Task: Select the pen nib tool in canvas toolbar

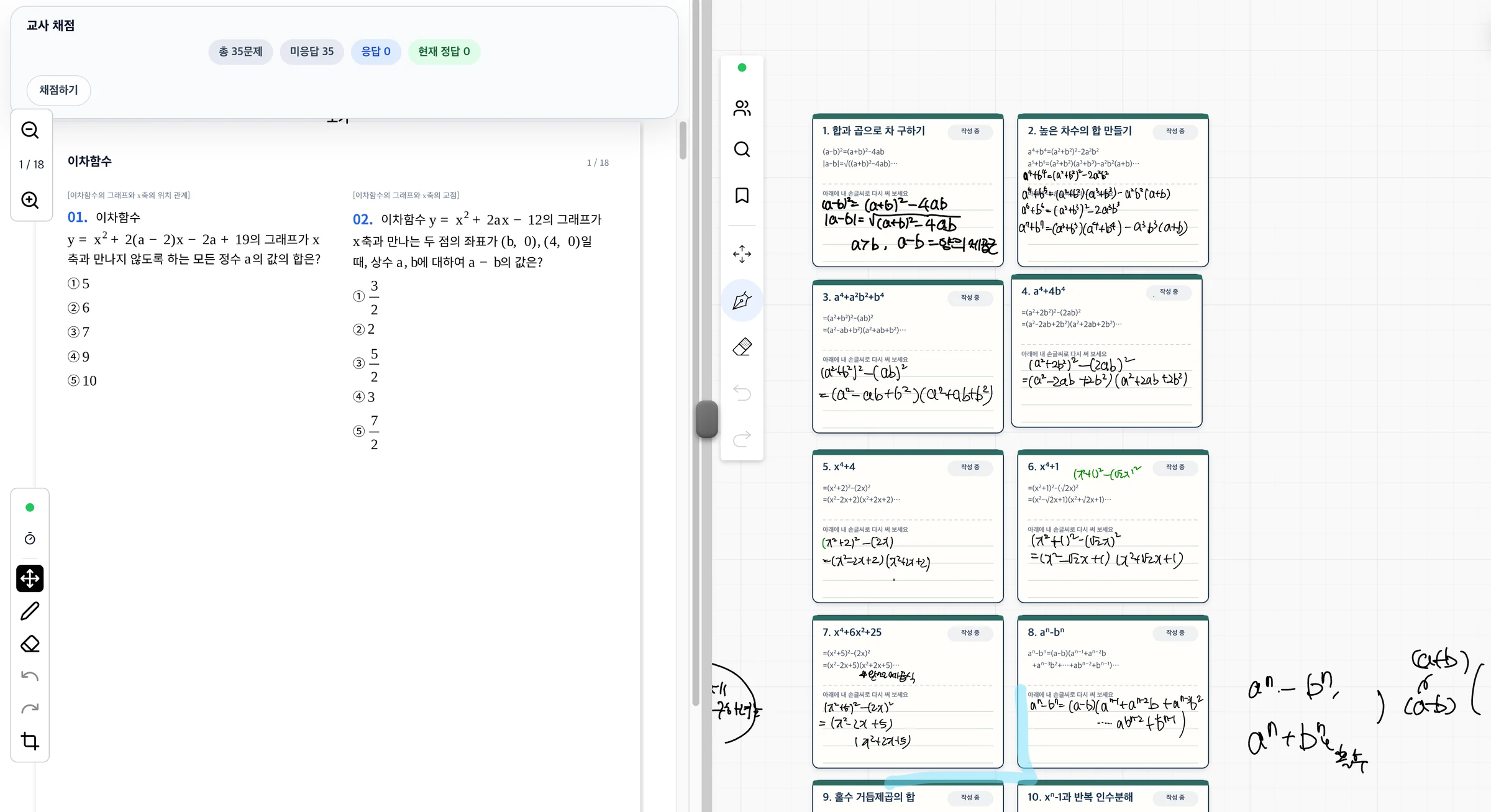Action: 742,301
